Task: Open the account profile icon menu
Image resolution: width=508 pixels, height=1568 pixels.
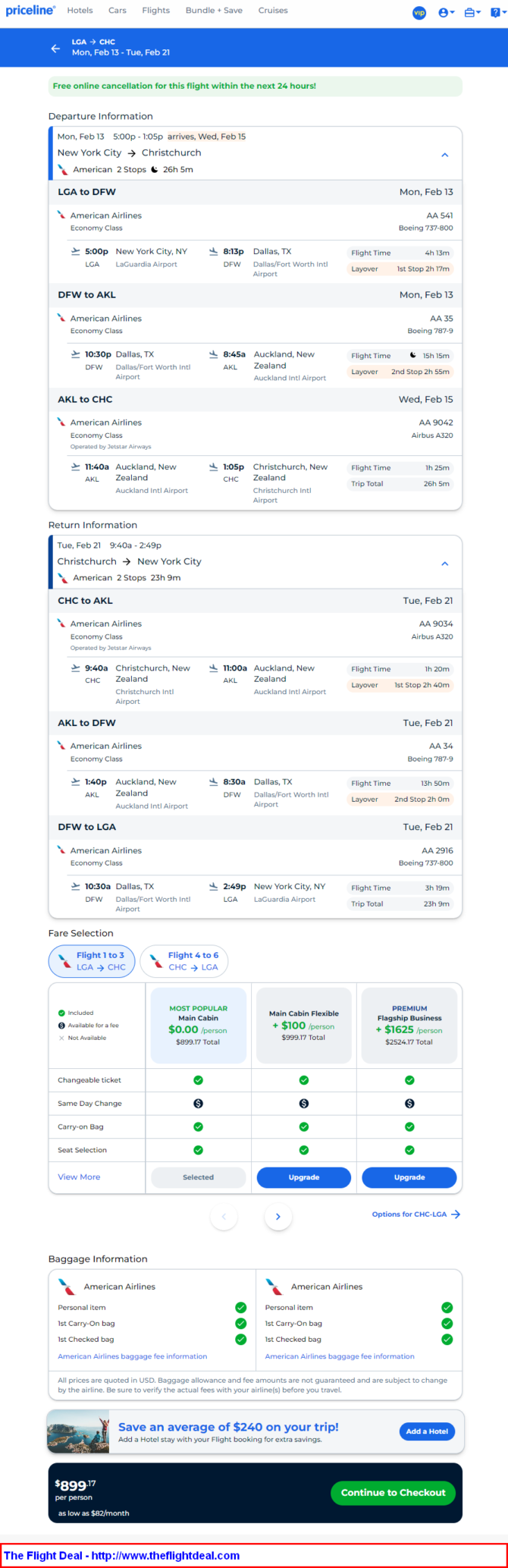Action: (446, 12)
